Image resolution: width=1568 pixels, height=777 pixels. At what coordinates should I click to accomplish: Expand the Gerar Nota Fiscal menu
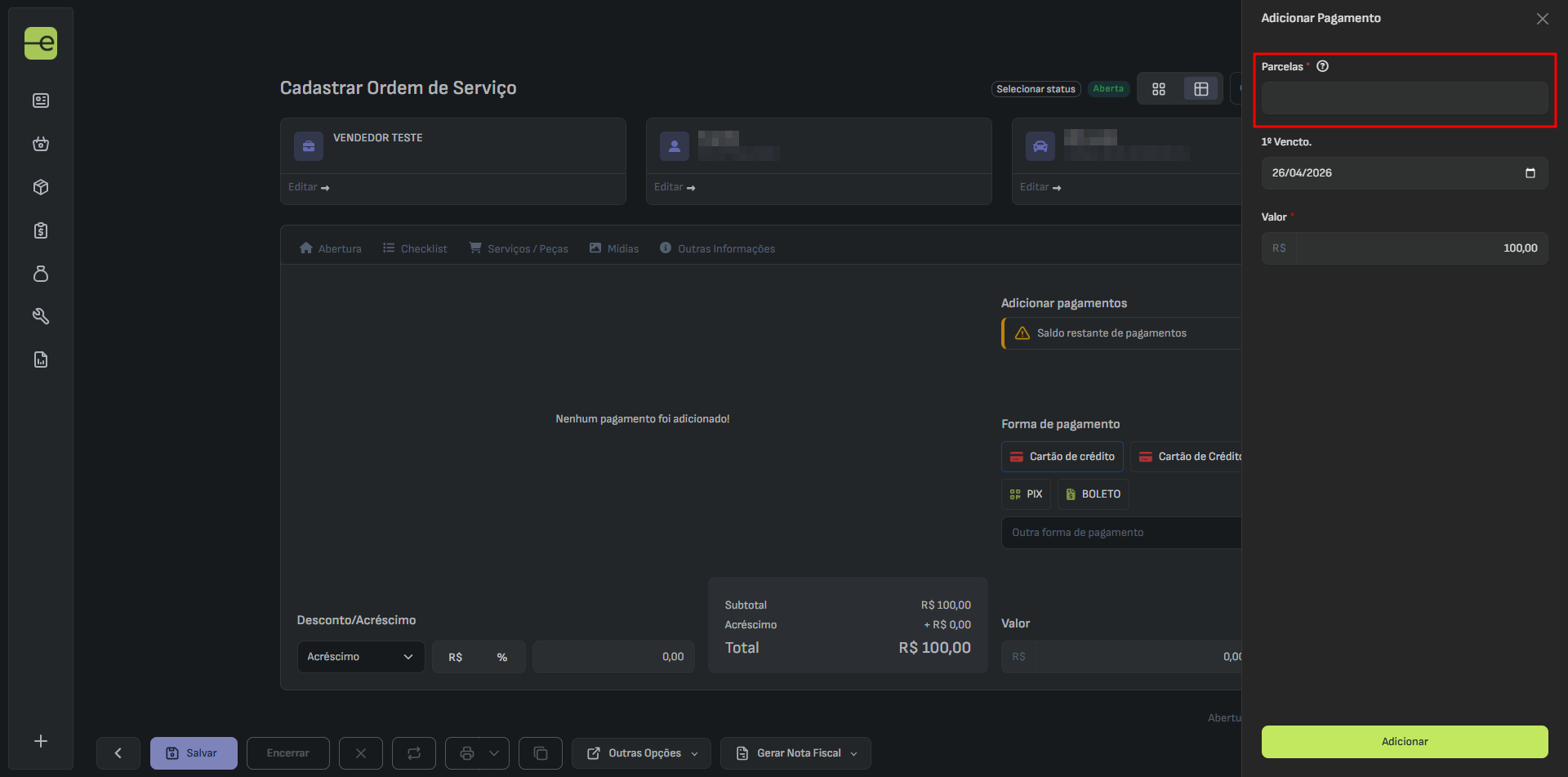[x=795, y=753]
